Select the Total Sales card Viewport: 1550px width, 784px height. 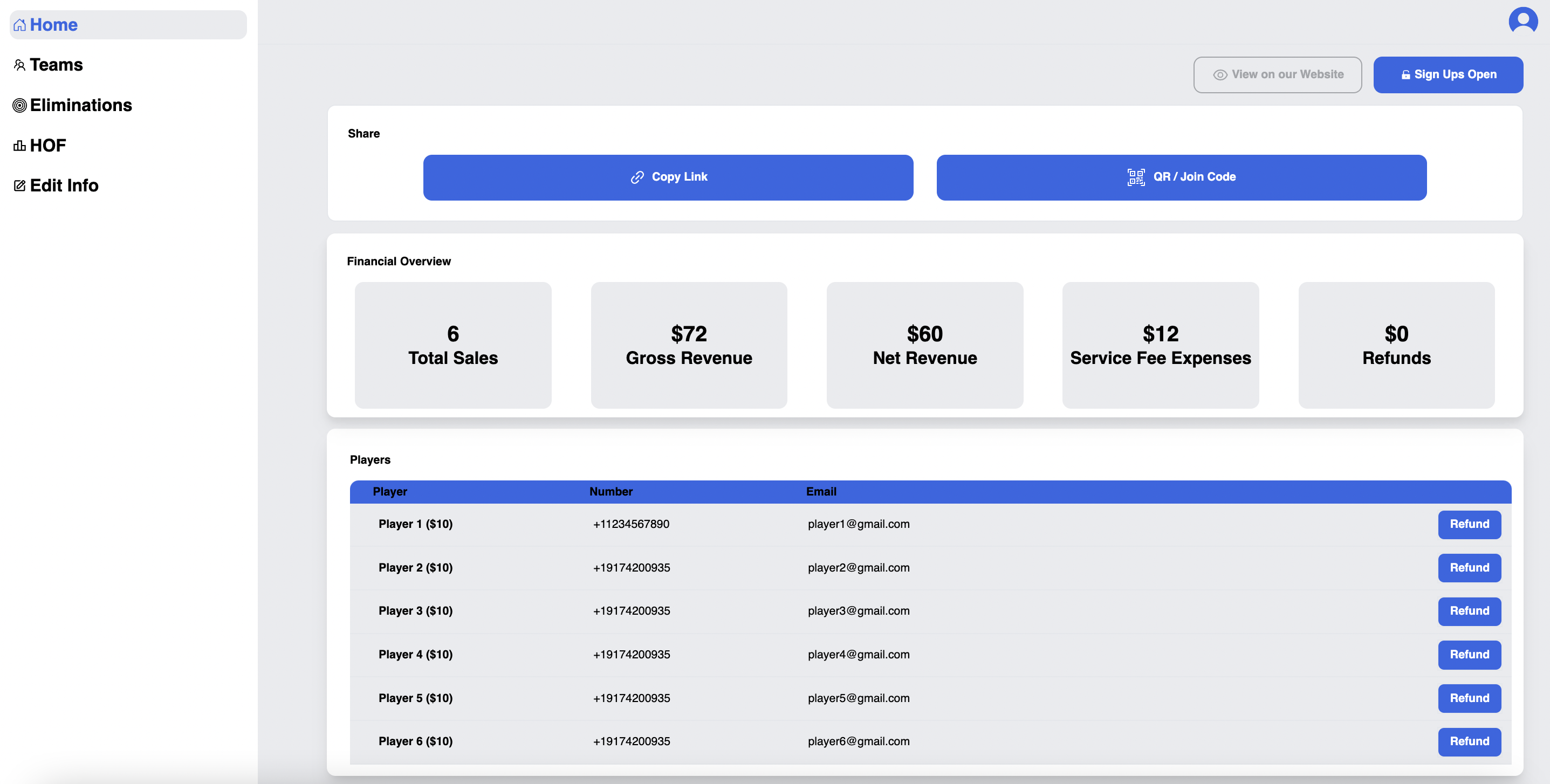click(452, 345)
